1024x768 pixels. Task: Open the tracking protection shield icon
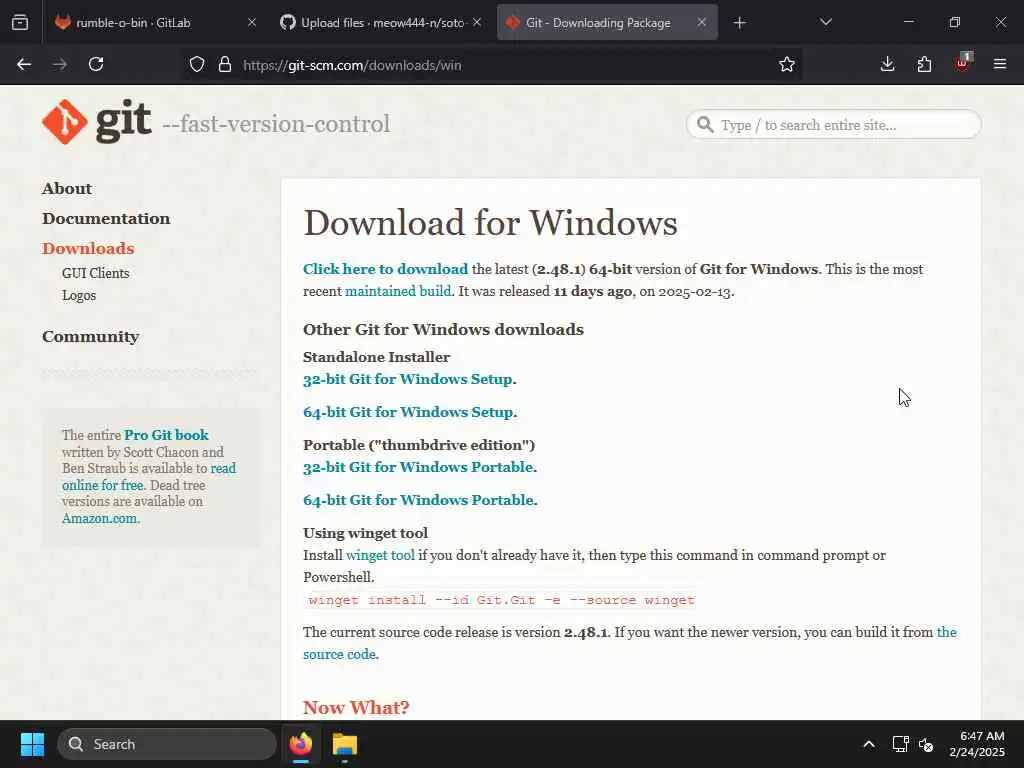coord(197,65)
